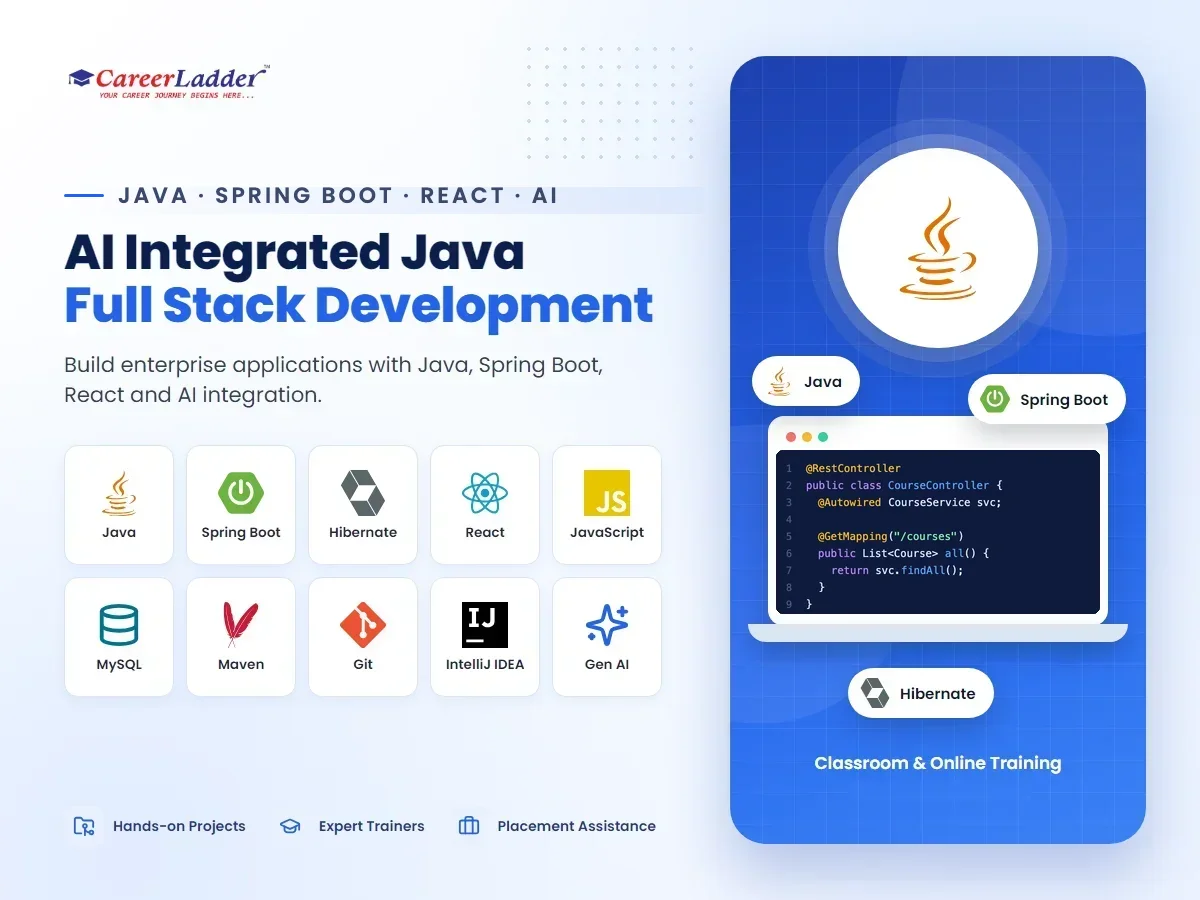Select the Hibernate icon card

tap(363, 505)
